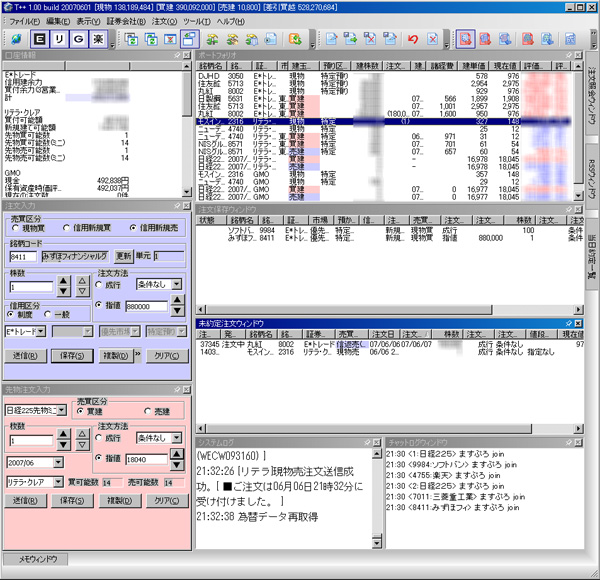The width and height of the screenshot is (600, 580).
Task: Toggle the G (GMO) broker toolbar button
Action: point(78,39)
